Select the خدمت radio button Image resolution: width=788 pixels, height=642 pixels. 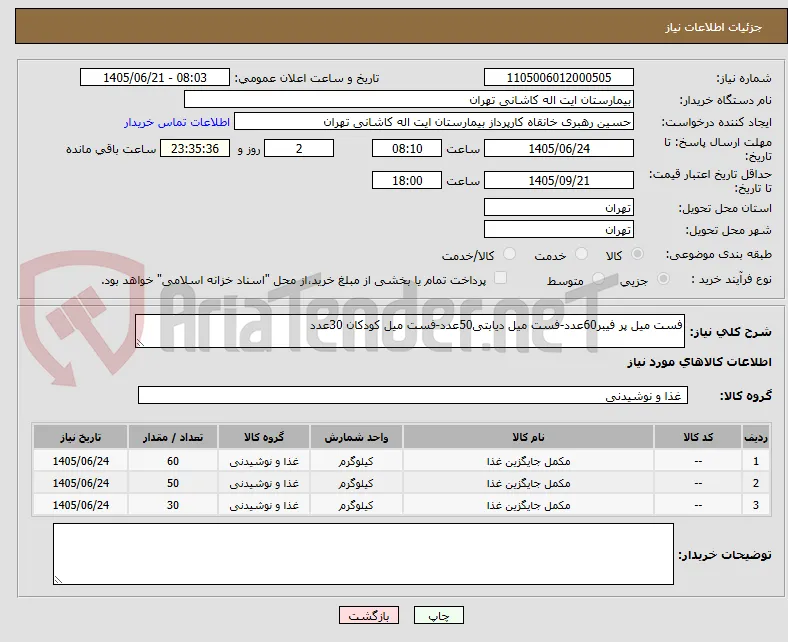tap(581, 254)
